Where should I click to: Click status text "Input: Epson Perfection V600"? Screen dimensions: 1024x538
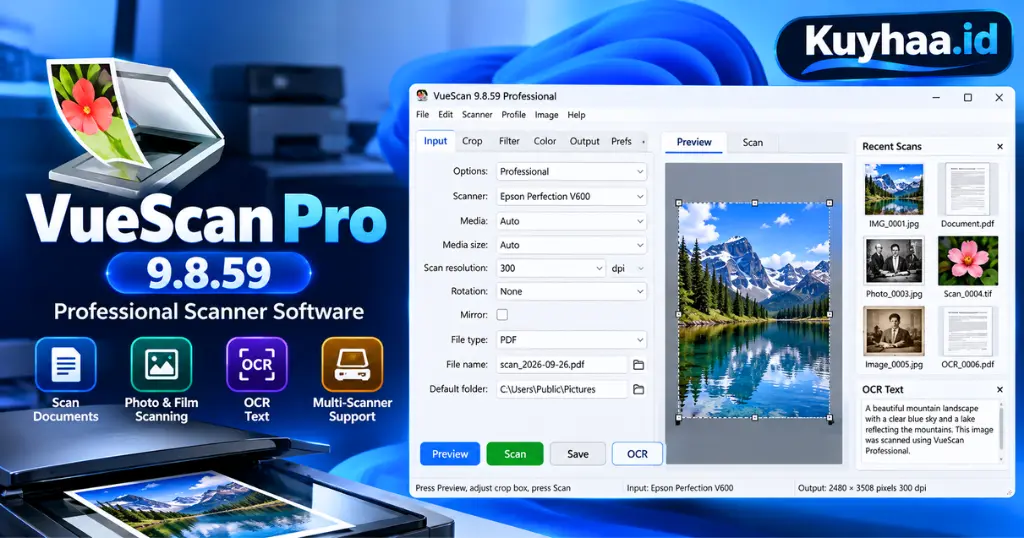pyautogui.click(x=680, y=488)
